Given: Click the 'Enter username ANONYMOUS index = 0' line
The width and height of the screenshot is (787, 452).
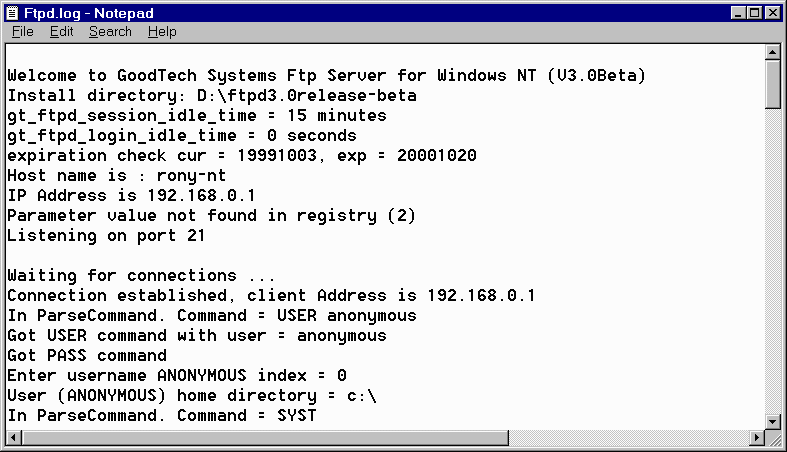Looking at the screenshot, I should [x=177, y=376].
